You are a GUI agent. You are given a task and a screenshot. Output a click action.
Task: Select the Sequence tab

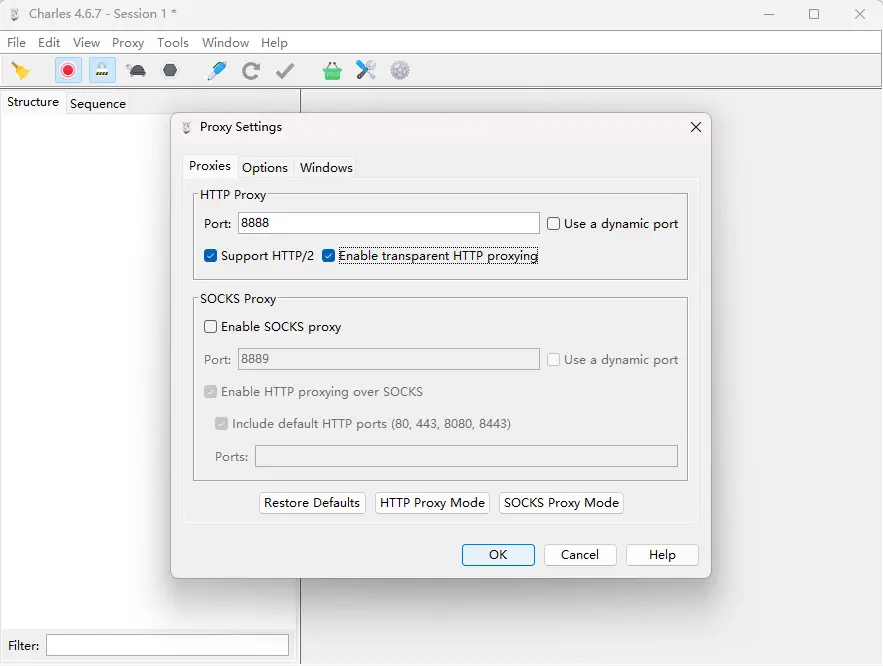click(97, 104)
